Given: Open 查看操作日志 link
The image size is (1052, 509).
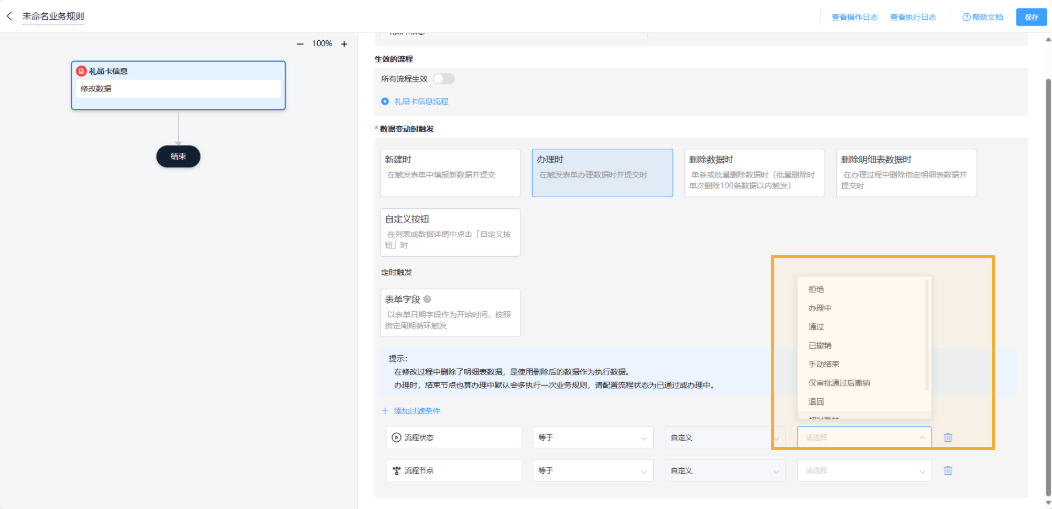Looking at the screenshot, I should 854,17.
